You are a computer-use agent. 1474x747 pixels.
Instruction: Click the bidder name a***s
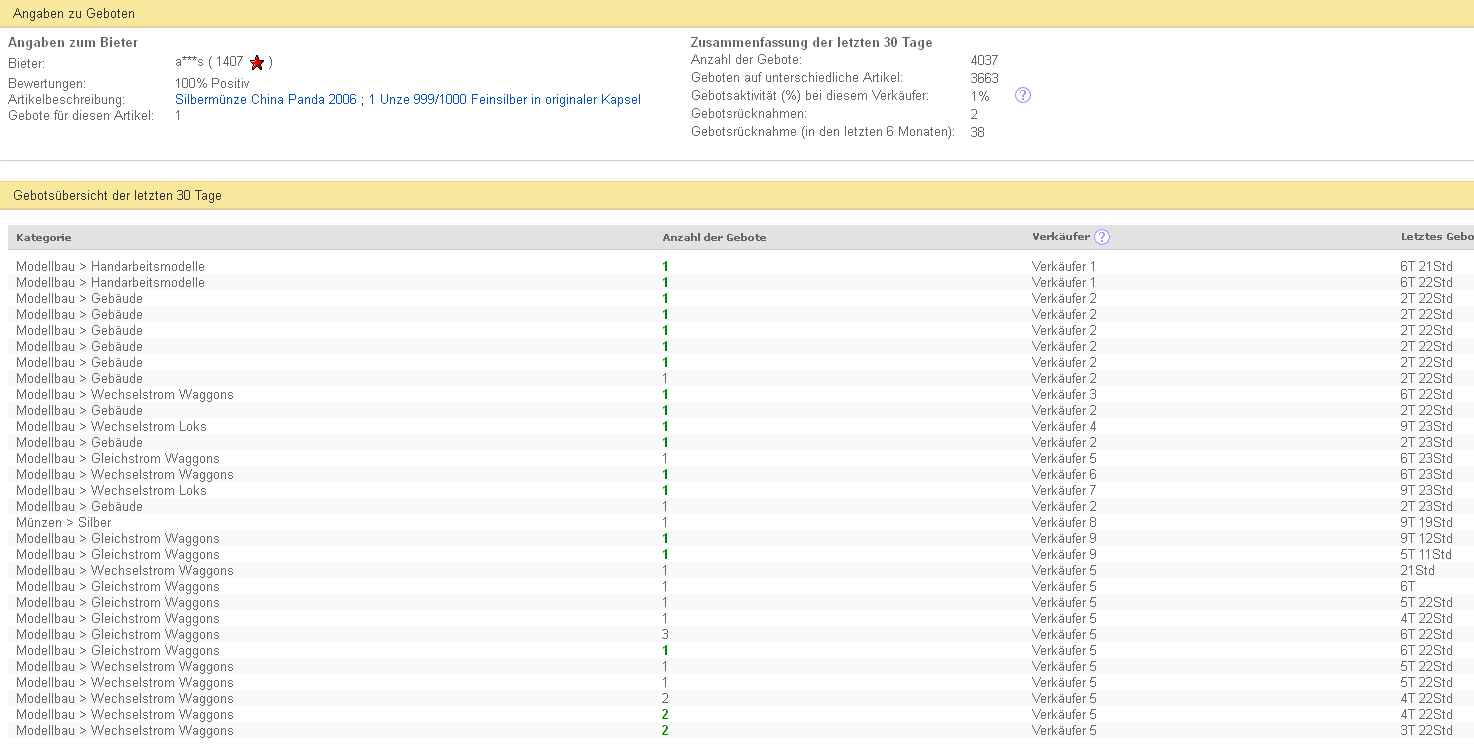point(189,62)
